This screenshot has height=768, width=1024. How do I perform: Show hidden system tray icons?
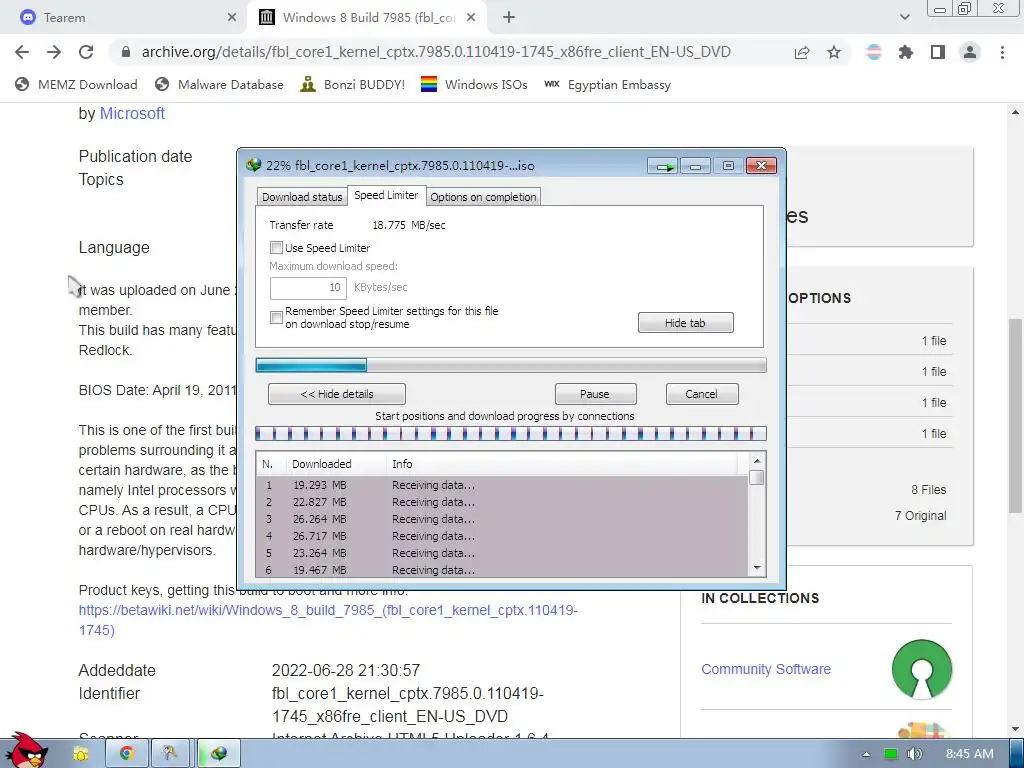pyautogui.click(x=866, y=754)
